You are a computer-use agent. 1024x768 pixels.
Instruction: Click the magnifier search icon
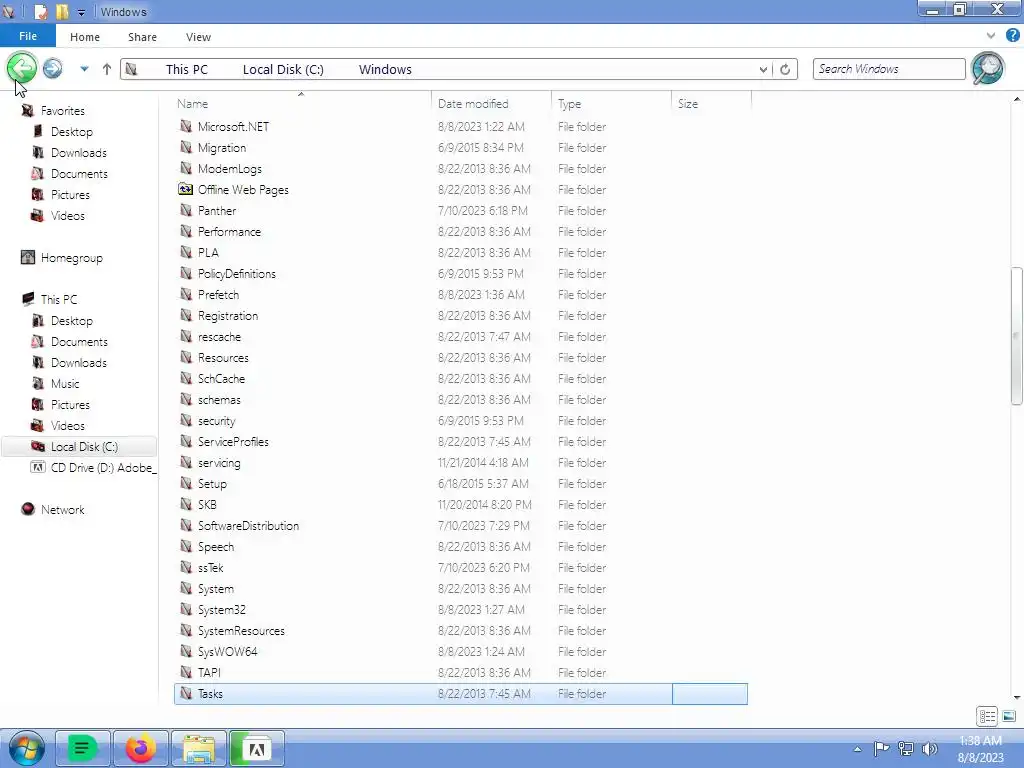click(x=987, y=68)
